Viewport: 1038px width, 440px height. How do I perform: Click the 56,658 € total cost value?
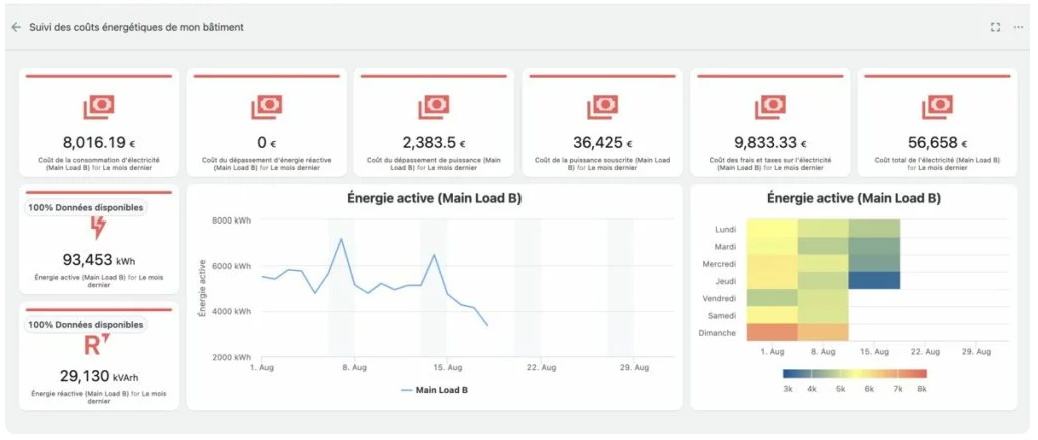[937, 142]
